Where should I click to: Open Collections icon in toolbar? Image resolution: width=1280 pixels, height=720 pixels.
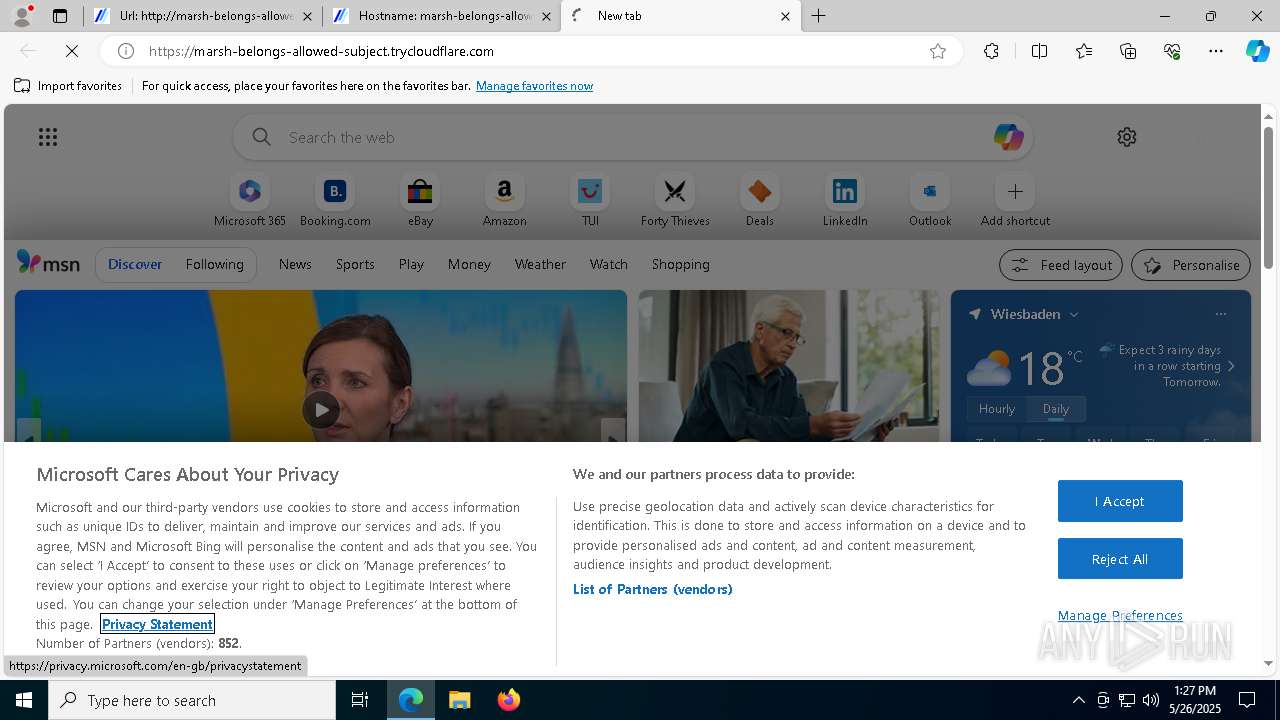point(1128,51)
